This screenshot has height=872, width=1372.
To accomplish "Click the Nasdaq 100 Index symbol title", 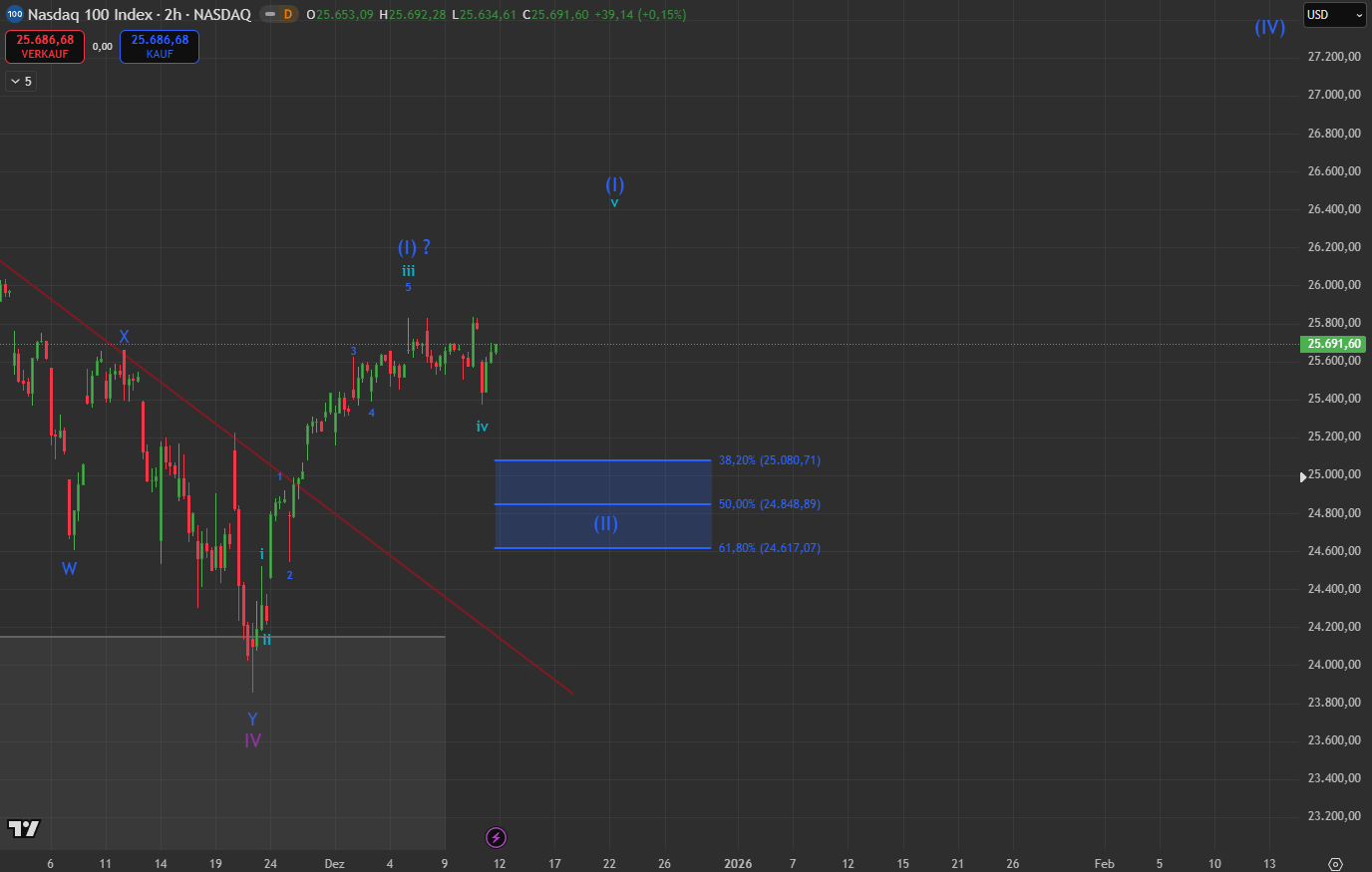I will tap(140, 14).
